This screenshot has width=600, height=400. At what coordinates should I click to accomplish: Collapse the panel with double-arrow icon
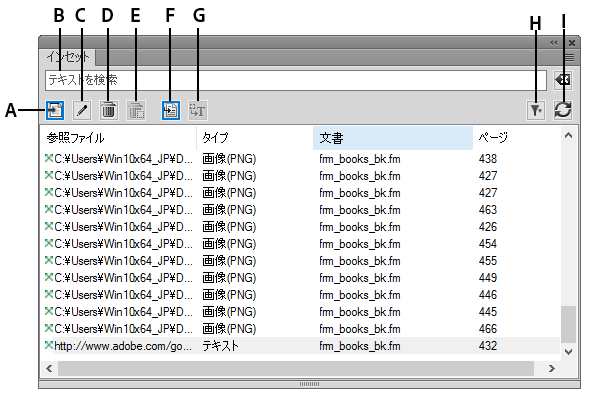554,43
